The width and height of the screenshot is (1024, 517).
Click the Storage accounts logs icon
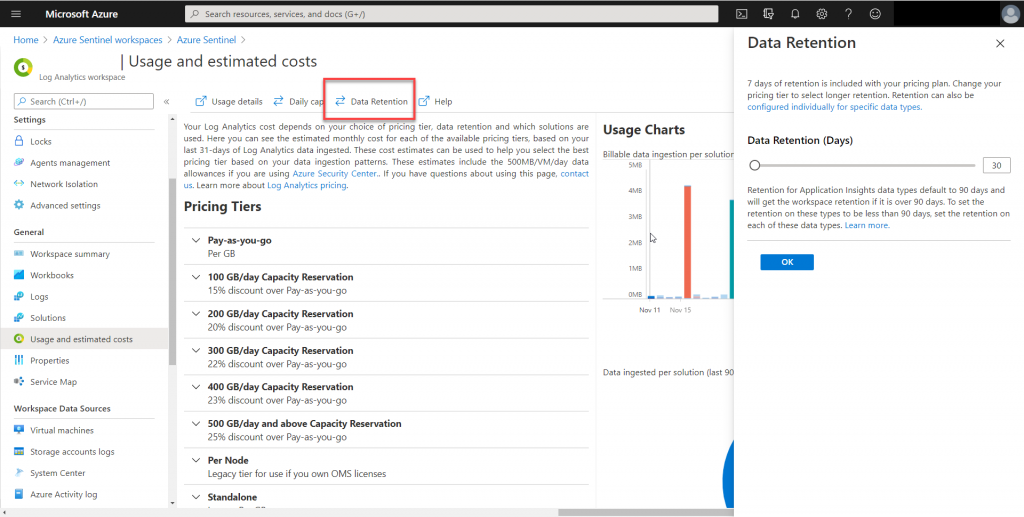(19, 452)
